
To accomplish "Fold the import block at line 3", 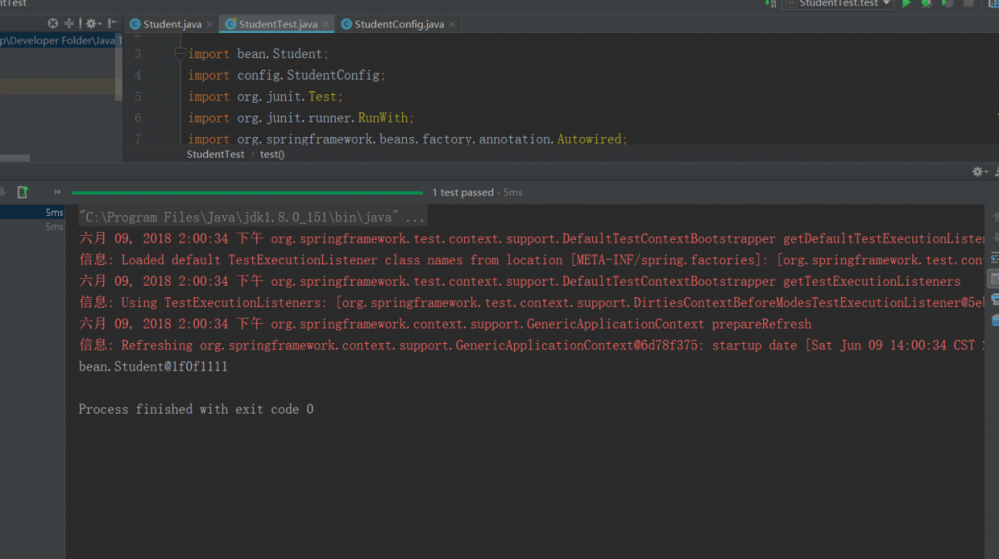I will pyautogui.click(x=180, y=54).
